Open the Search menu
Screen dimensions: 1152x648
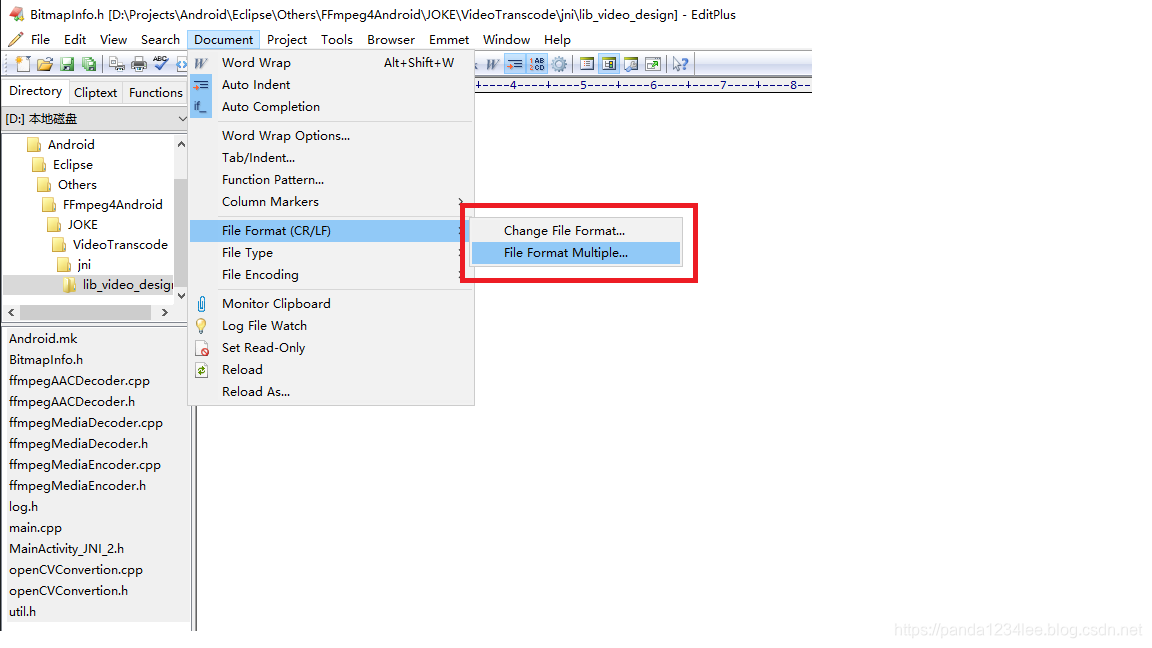click(x=160, y=40)
